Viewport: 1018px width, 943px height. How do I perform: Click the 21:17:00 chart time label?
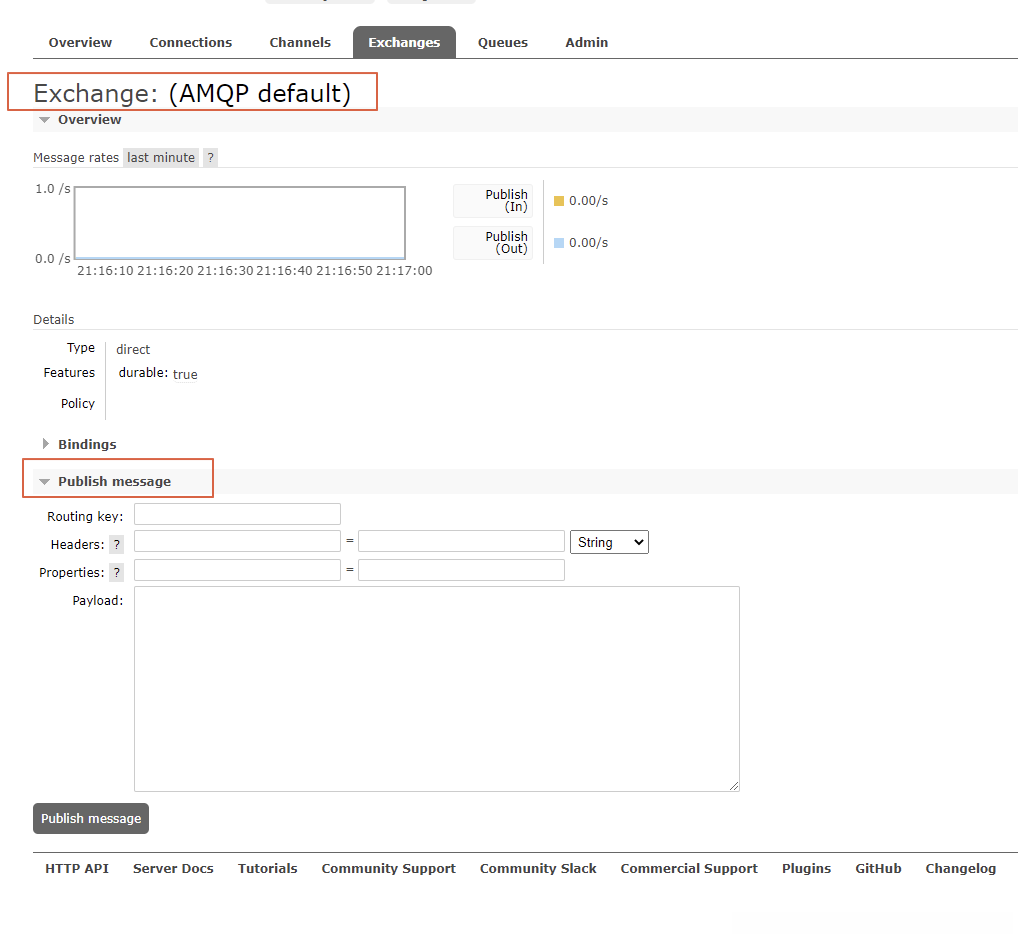click(x=404, y=271)
